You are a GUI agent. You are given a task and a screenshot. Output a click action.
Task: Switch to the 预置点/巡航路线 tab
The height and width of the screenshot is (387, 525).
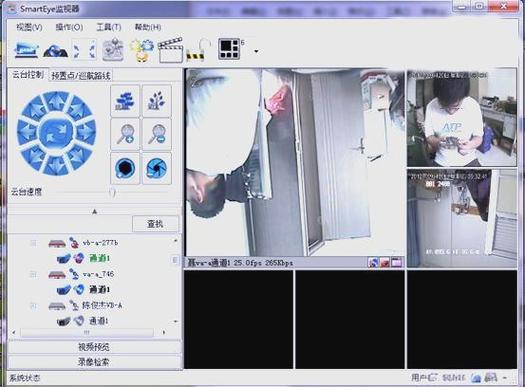pyautogui.click(x=81, y=76)
